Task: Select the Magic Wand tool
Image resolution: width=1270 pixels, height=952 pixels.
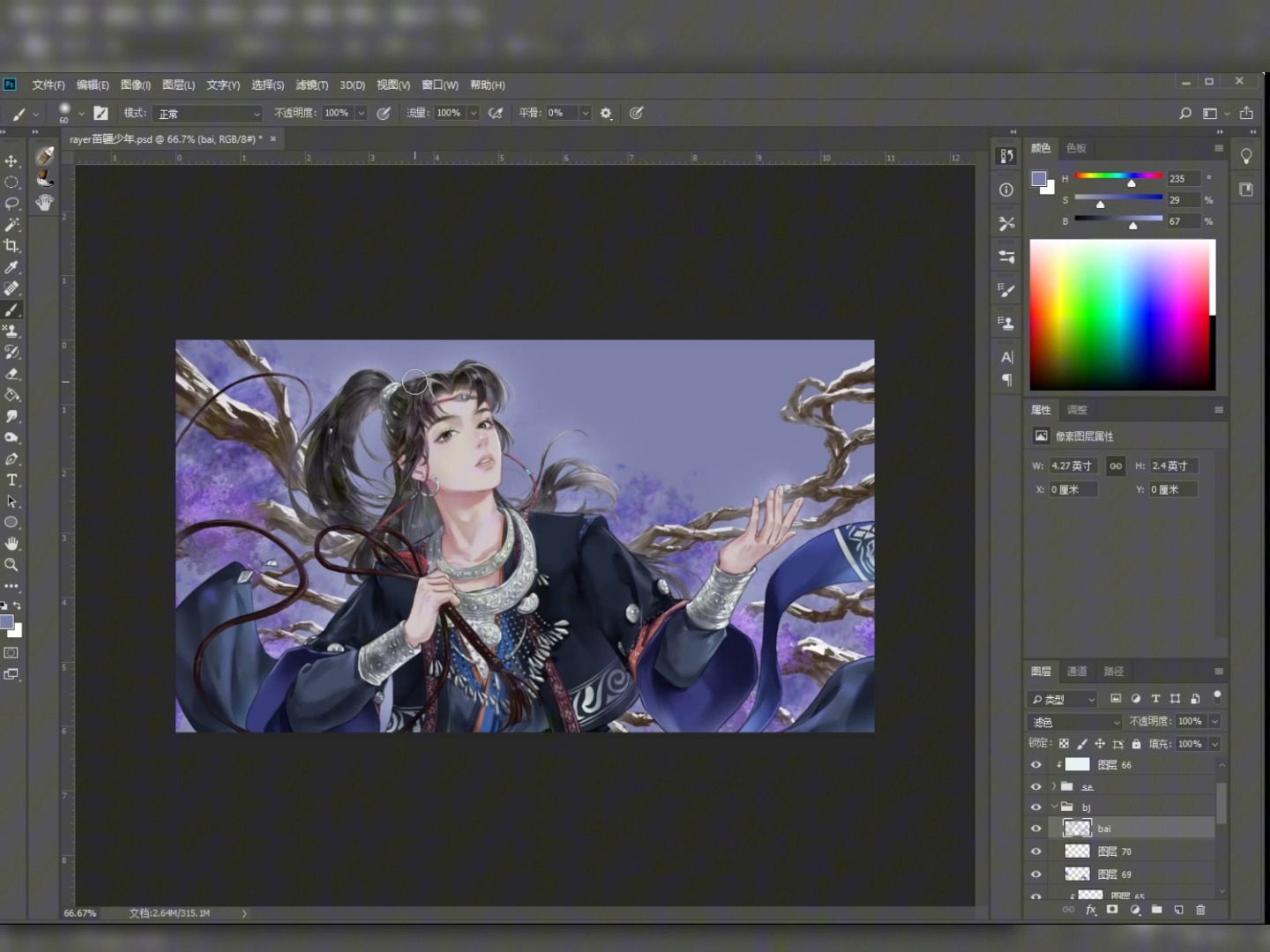Action: pyautogui.click(x=11, y=225)
